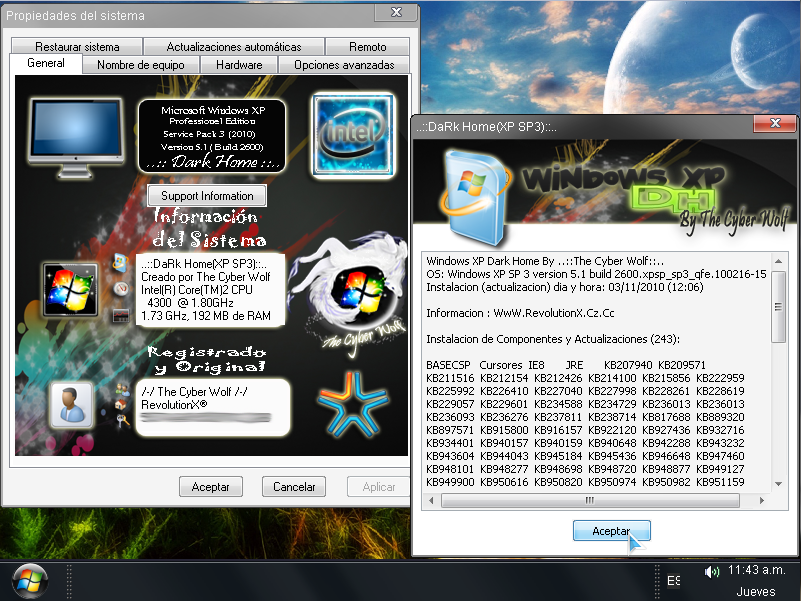This screenshot has height=601, width=801.
Task: Click the 'Instalacion de Componentes y Actualizaciones (243):' line
Action: click(x=553, y=339)
